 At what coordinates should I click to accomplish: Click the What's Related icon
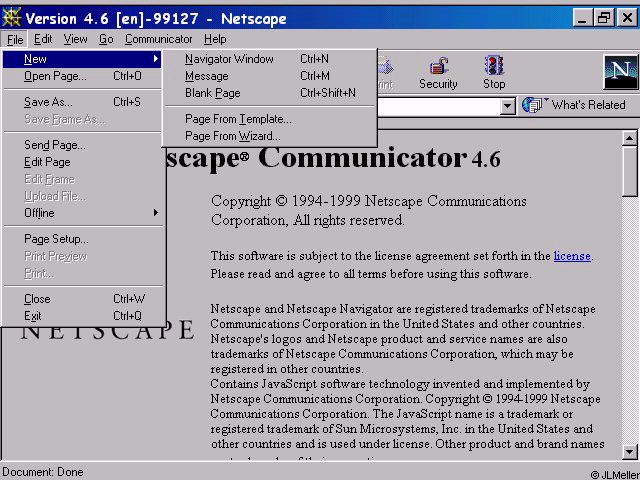pos(533,105)
